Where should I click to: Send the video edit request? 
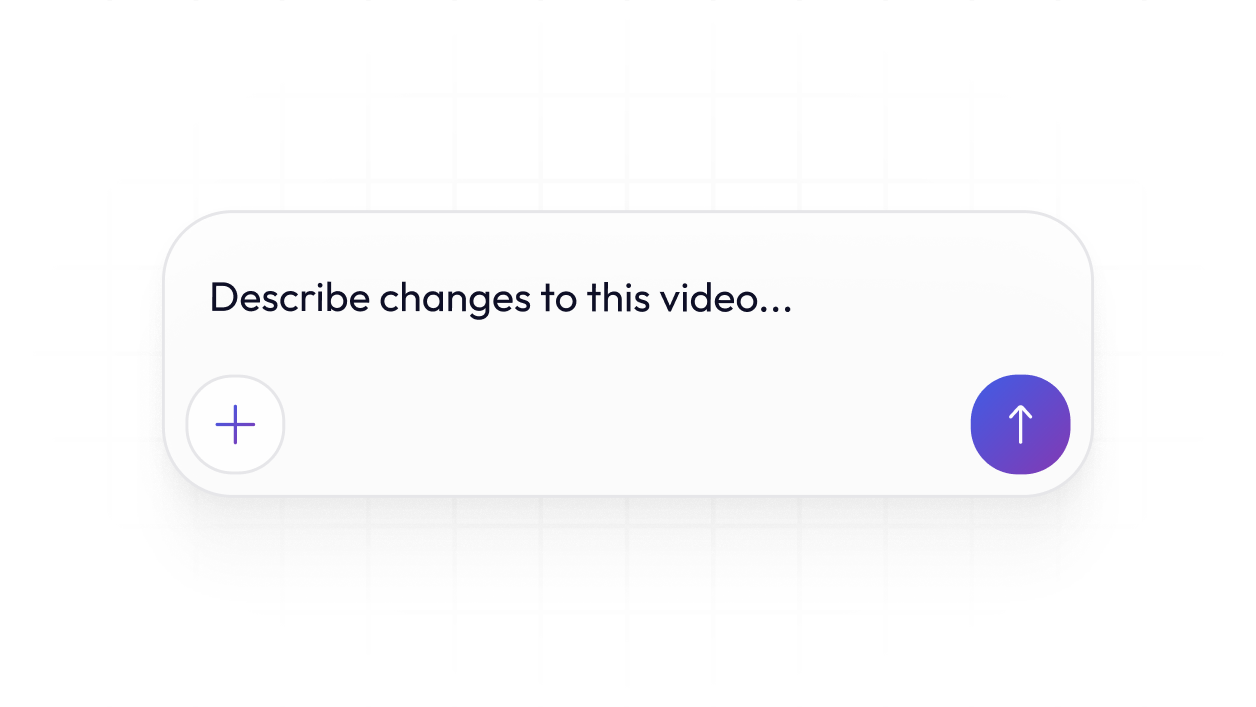coord(1020,425)
